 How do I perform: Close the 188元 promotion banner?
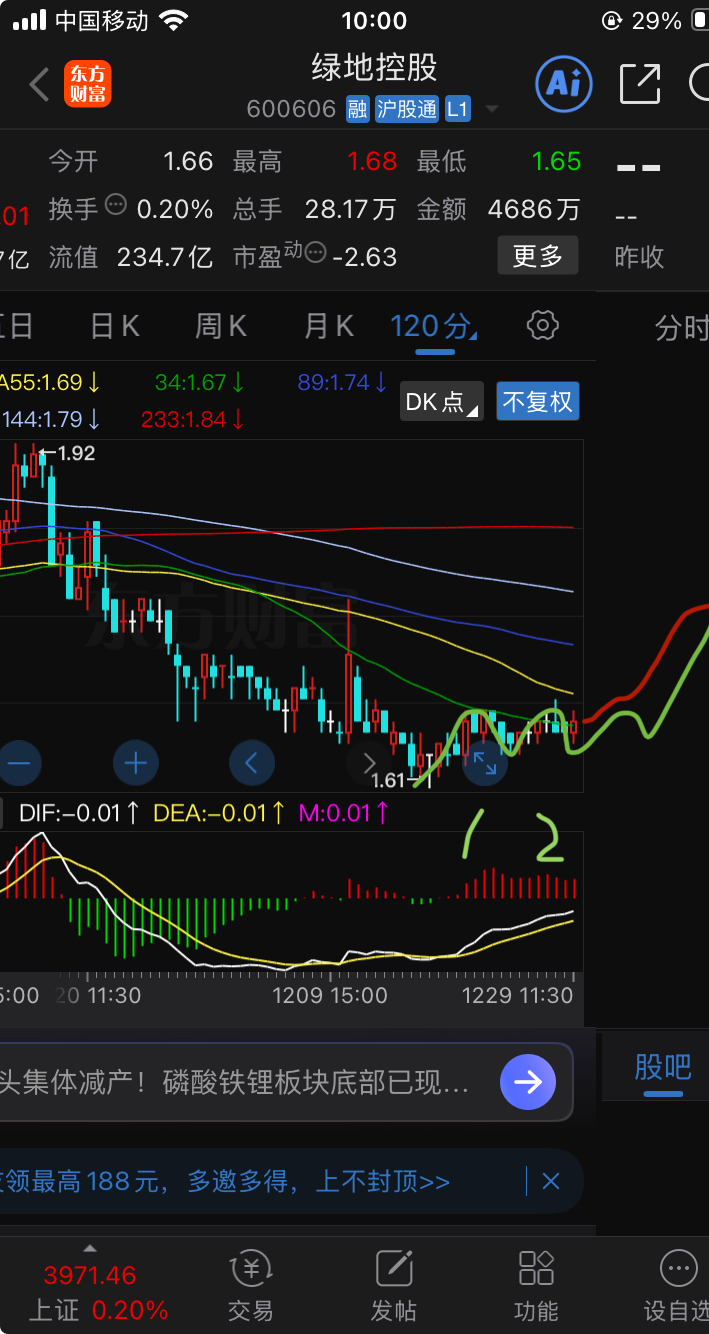point(550,1182)
